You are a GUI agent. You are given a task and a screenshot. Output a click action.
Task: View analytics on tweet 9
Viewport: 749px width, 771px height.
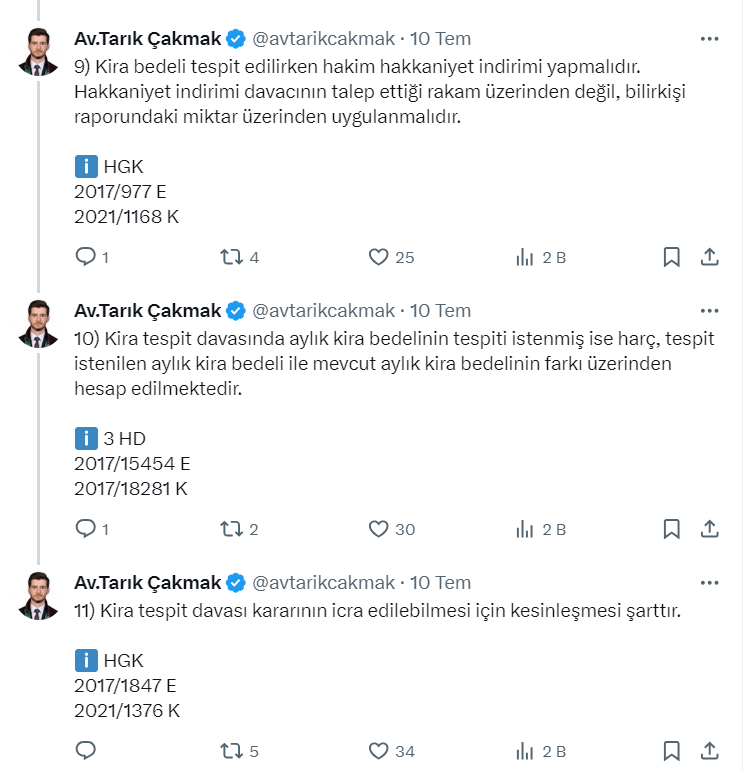(525, 257)
